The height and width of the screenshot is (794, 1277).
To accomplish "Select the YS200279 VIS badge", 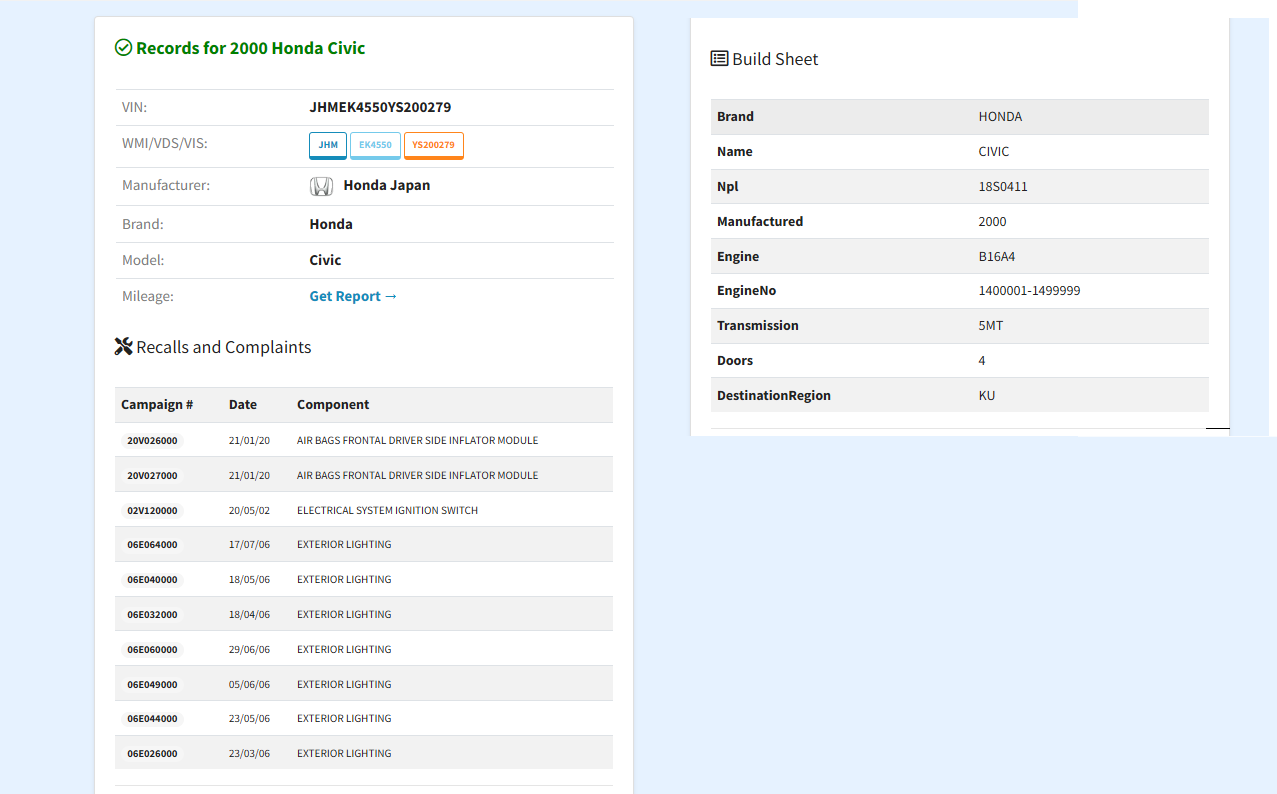I will (433, 145).
